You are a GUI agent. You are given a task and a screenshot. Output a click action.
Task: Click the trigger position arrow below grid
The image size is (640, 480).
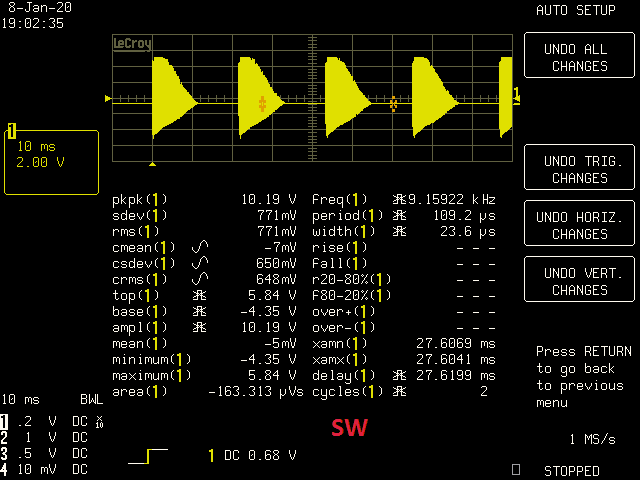pyautogui.click(x=152, y=164)
